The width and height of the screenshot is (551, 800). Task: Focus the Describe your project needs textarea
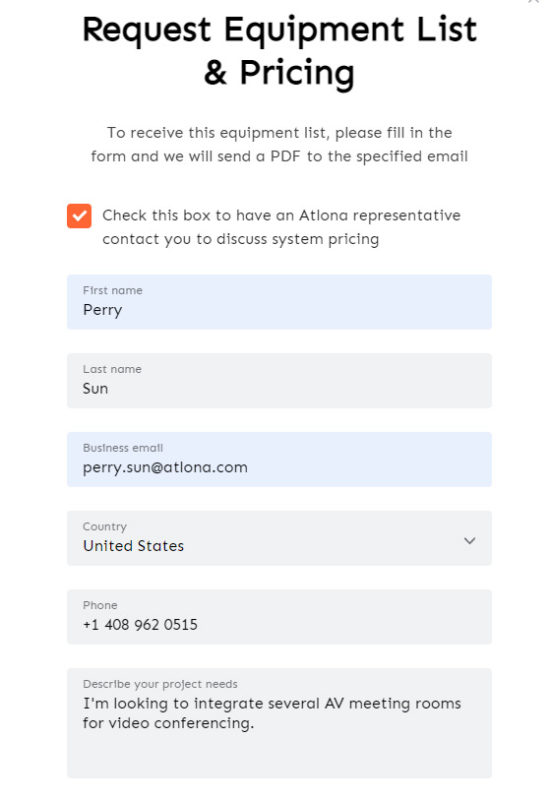(279, 722)
